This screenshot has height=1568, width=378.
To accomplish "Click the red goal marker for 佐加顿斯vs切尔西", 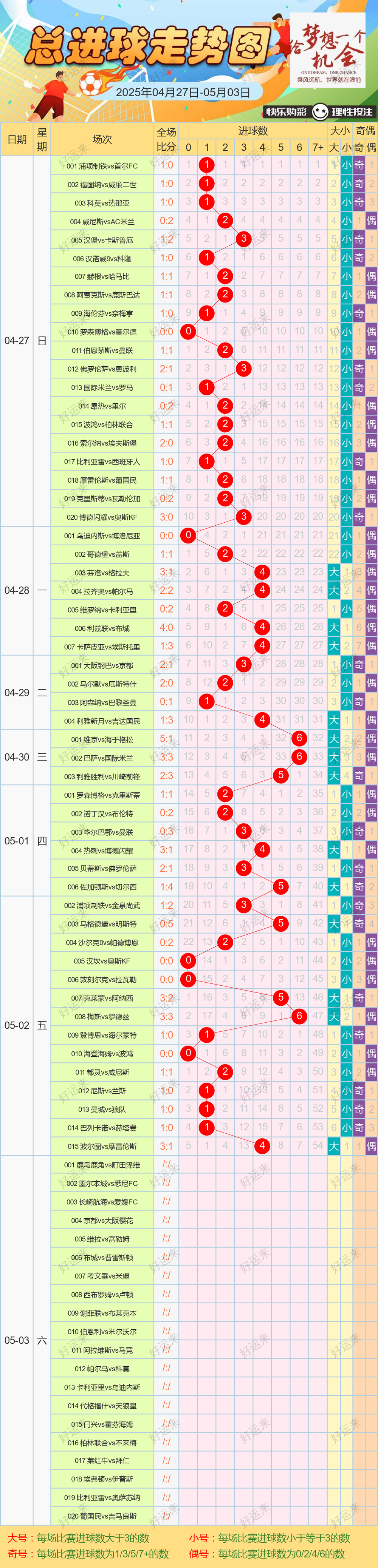I will (x=280, y=886).
